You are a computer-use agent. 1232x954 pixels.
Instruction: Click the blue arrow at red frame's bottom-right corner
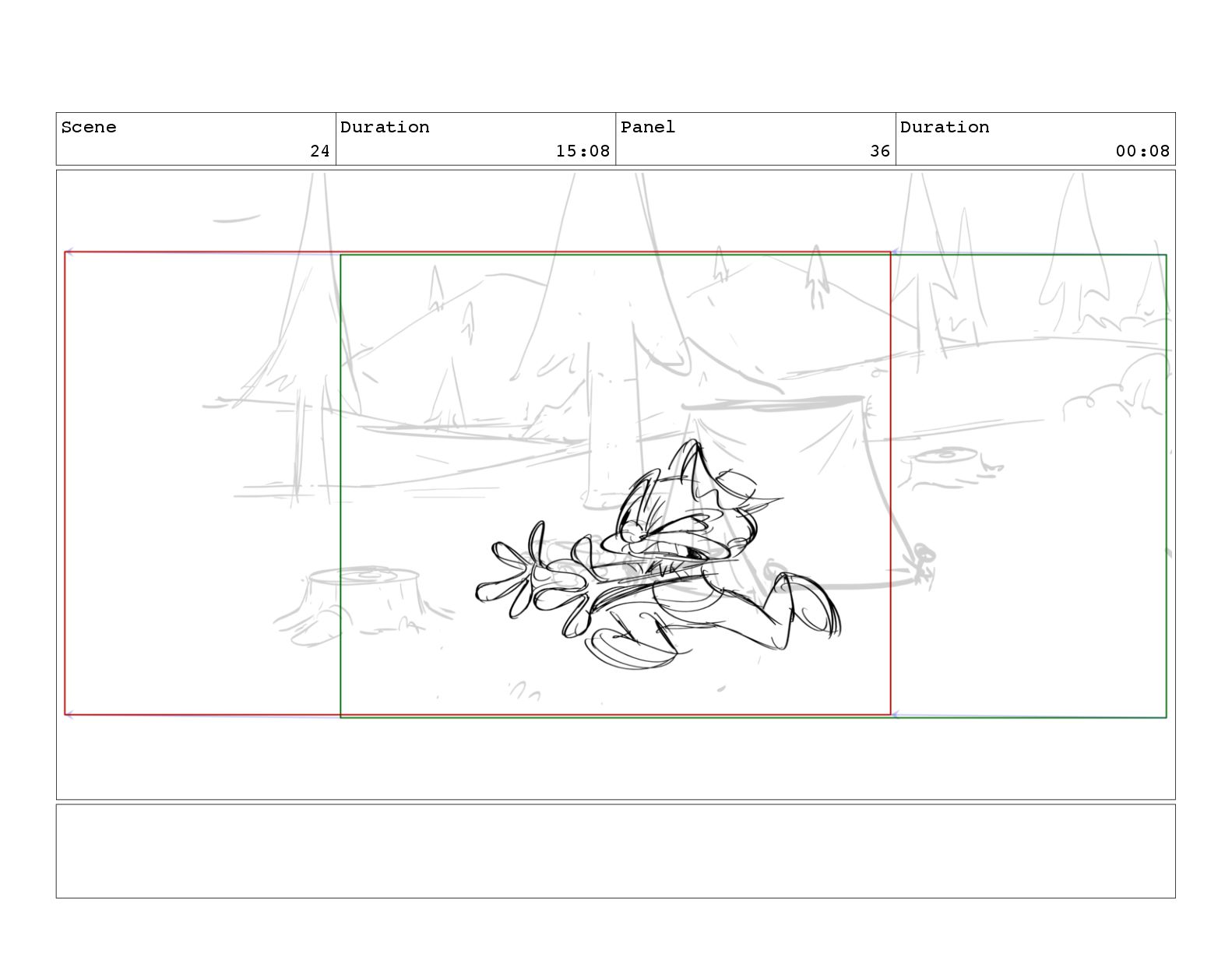pos(896,714)
